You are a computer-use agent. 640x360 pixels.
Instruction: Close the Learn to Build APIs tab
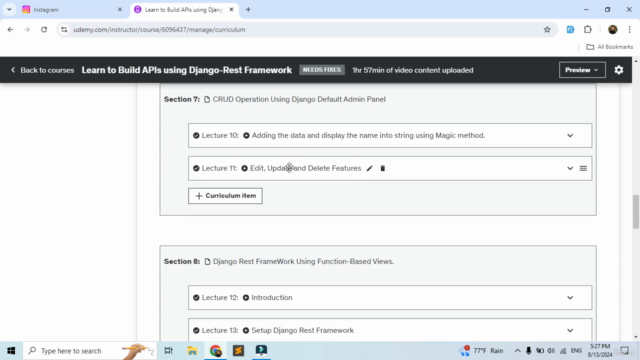[x=231, y=9]
